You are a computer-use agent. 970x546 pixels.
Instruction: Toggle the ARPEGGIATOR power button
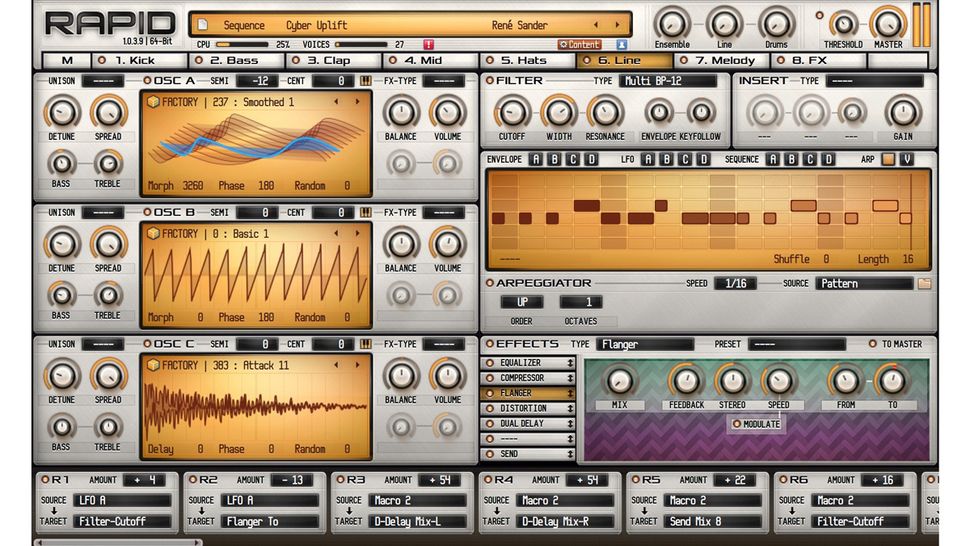489,283
